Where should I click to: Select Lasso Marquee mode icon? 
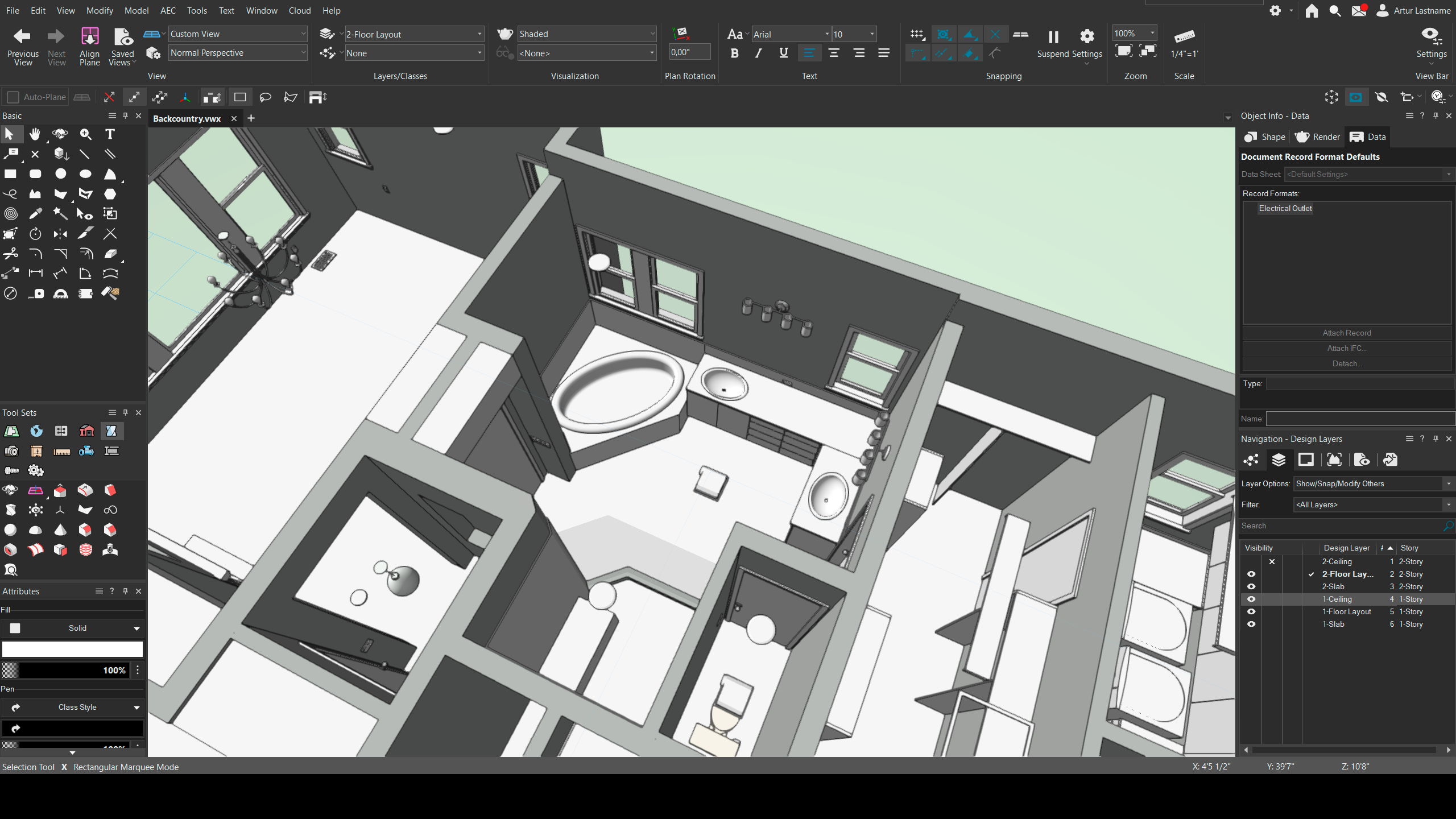pos(265,97)
